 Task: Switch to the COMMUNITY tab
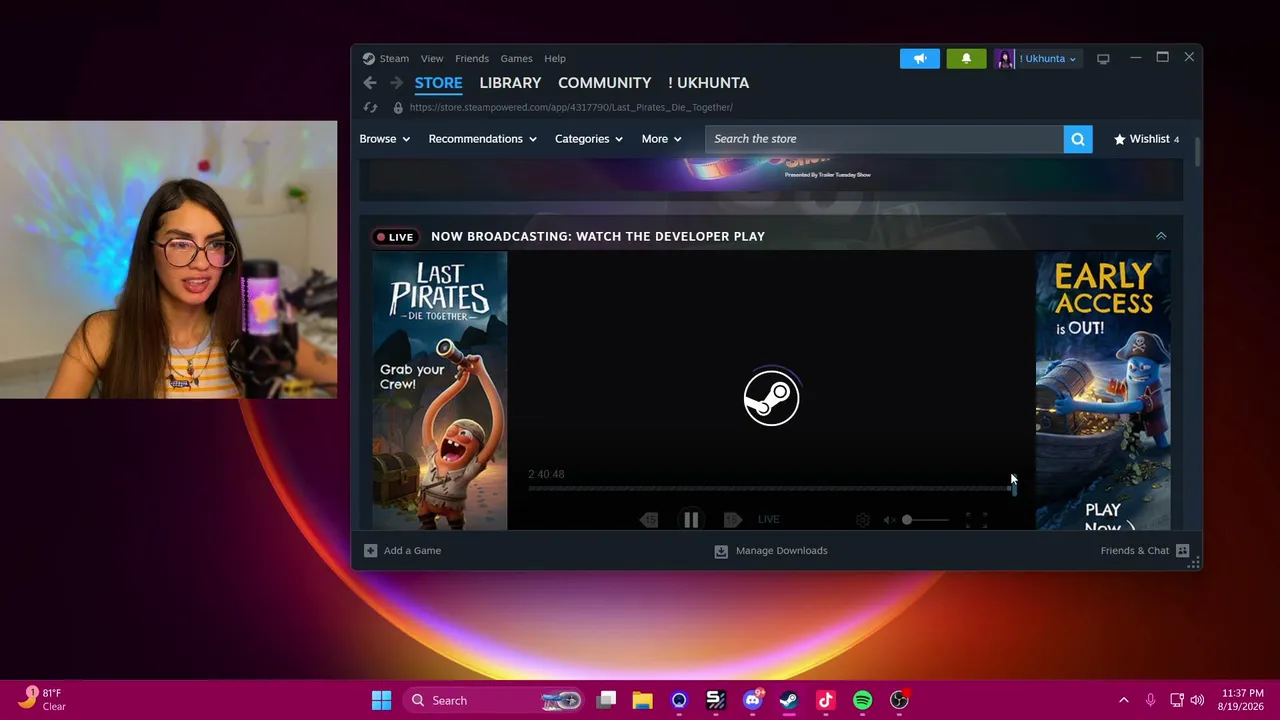click(x=604, y=83)
